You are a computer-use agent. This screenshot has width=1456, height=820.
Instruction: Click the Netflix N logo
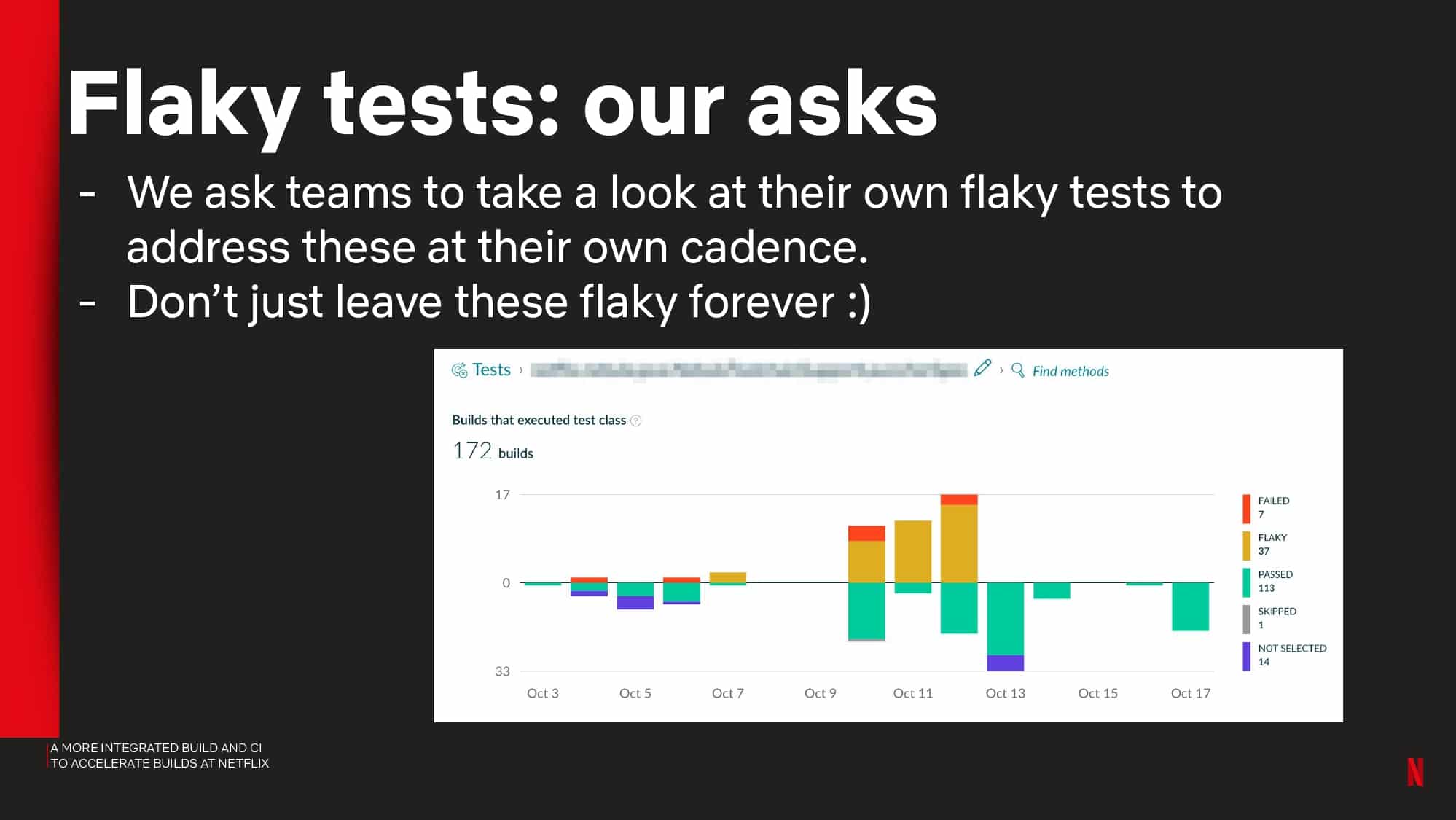click(x=1415, y=772)
